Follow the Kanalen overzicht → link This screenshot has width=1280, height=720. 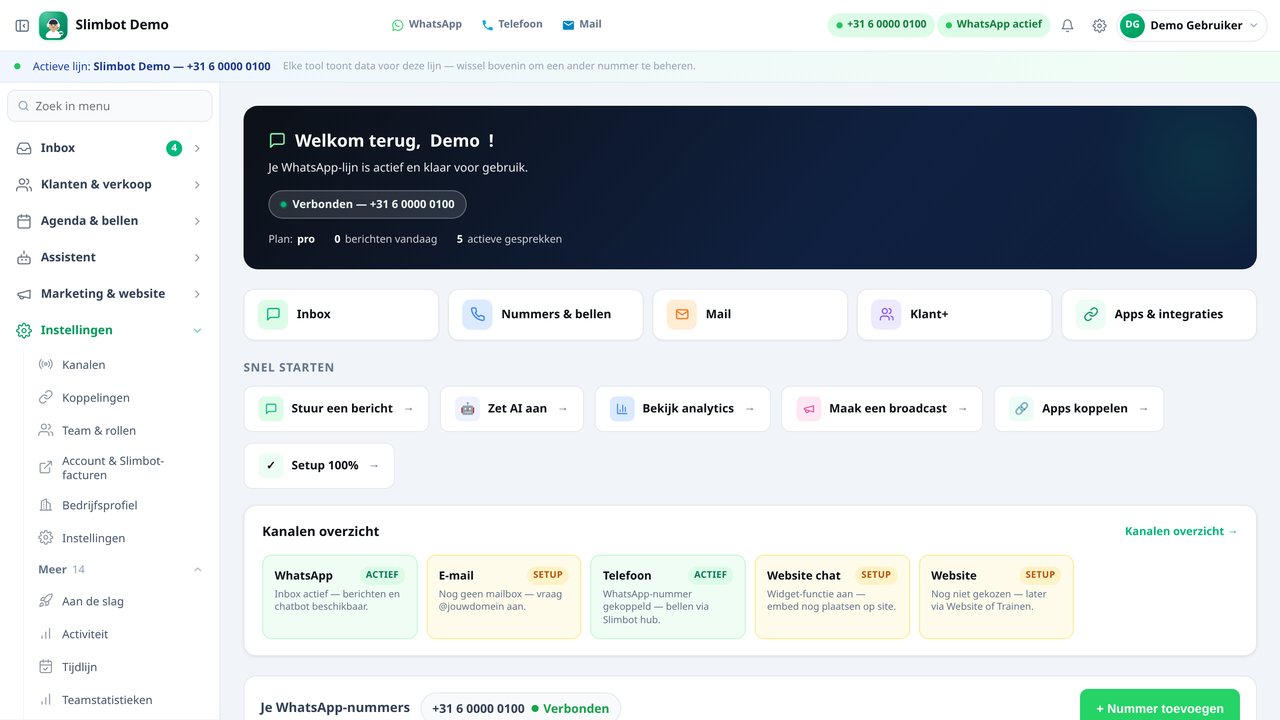(x=1181, y=531)
